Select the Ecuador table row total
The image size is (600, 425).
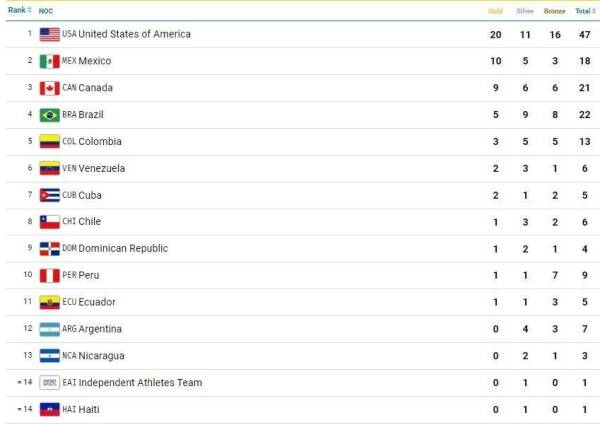click(x=583, y=302)
